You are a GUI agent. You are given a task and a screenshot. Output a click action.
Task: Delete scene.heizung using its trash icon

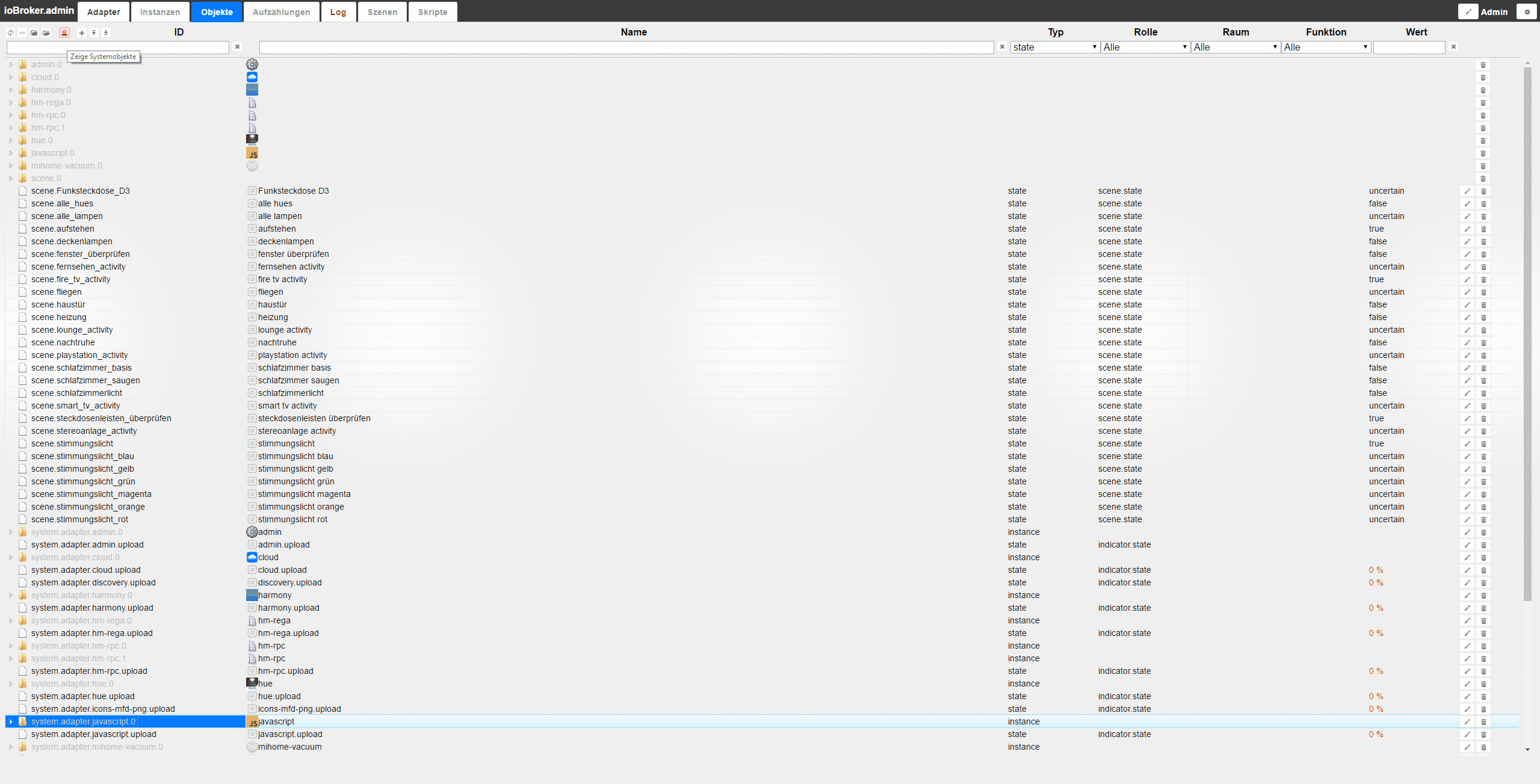[1483, 318]
